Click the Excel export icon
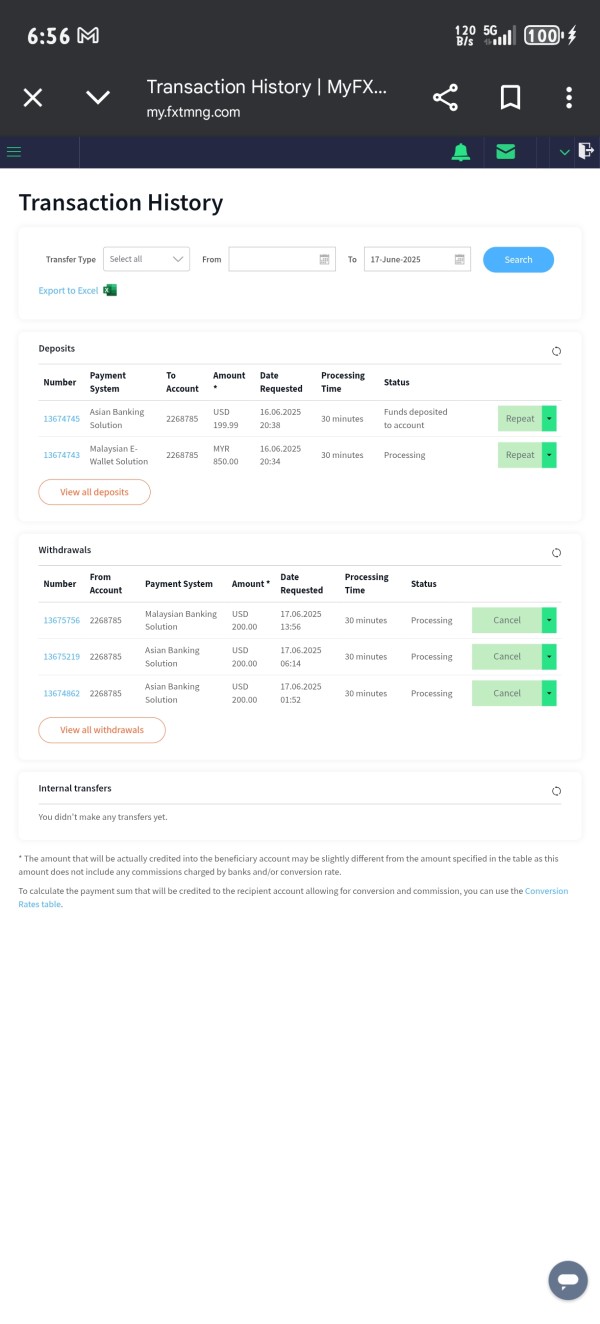 pos(110,290)
